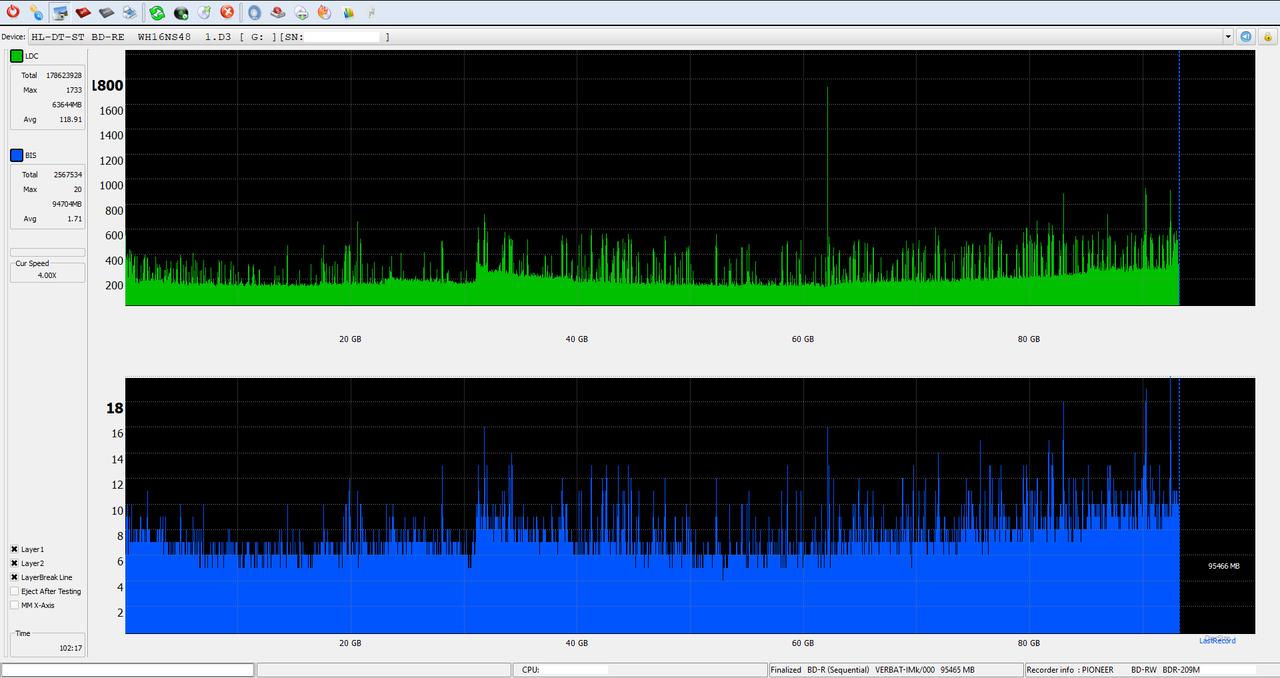The height and width of the screenshot is (678, 1280).
Task: Click the blank status field at bottom left
Action: point(128,669)
